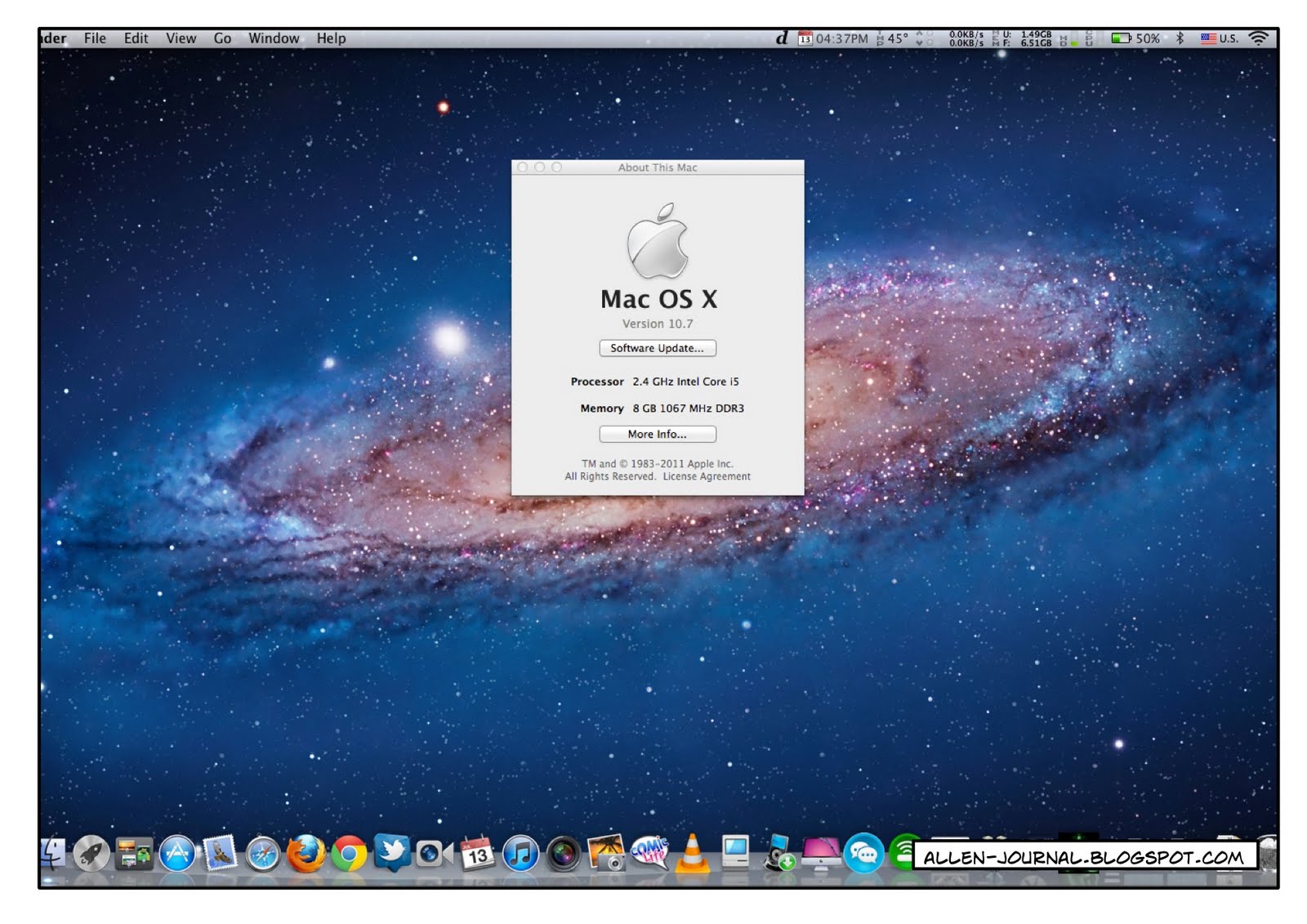Launch Comic Life from the dock
1307x924 pixels.
pos(649,853)
